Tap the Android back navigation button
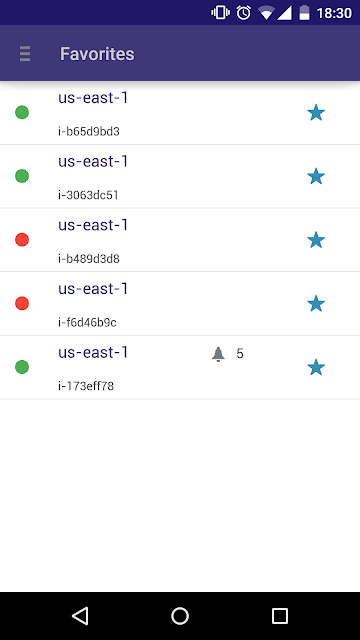Viewport: 360px width, 640px height. [80, 616]
